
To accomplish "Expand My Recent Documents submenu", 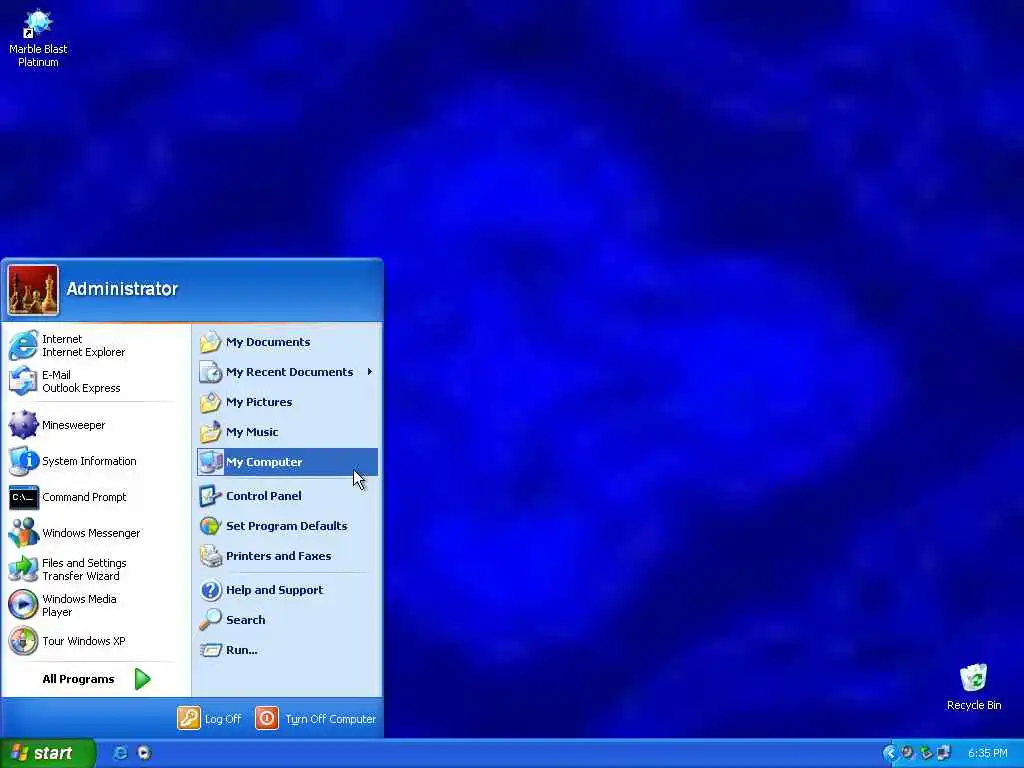I will coord(287,372).
